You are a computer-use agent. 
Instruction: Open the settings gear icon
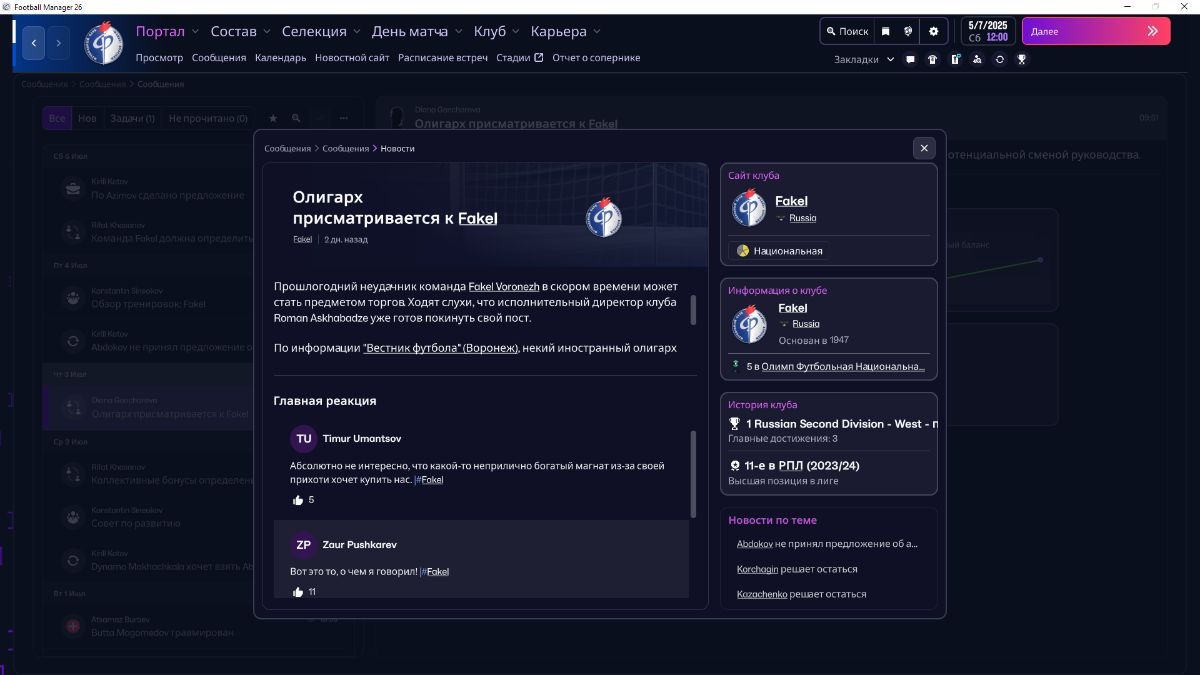click(933, 31)
